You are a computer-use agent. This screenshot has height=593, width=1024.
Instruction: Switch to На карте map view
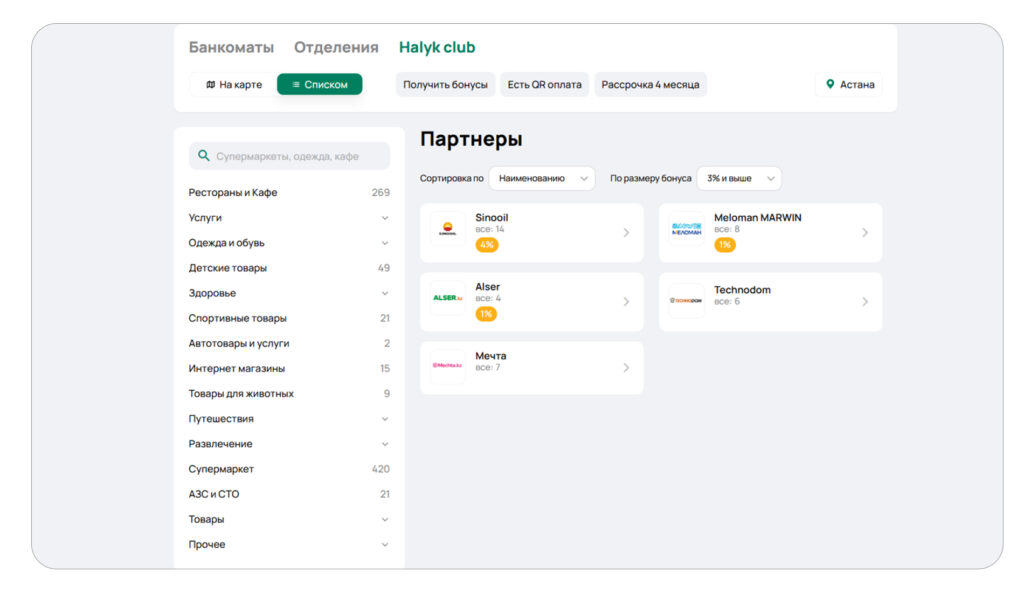tap(234, 84)
